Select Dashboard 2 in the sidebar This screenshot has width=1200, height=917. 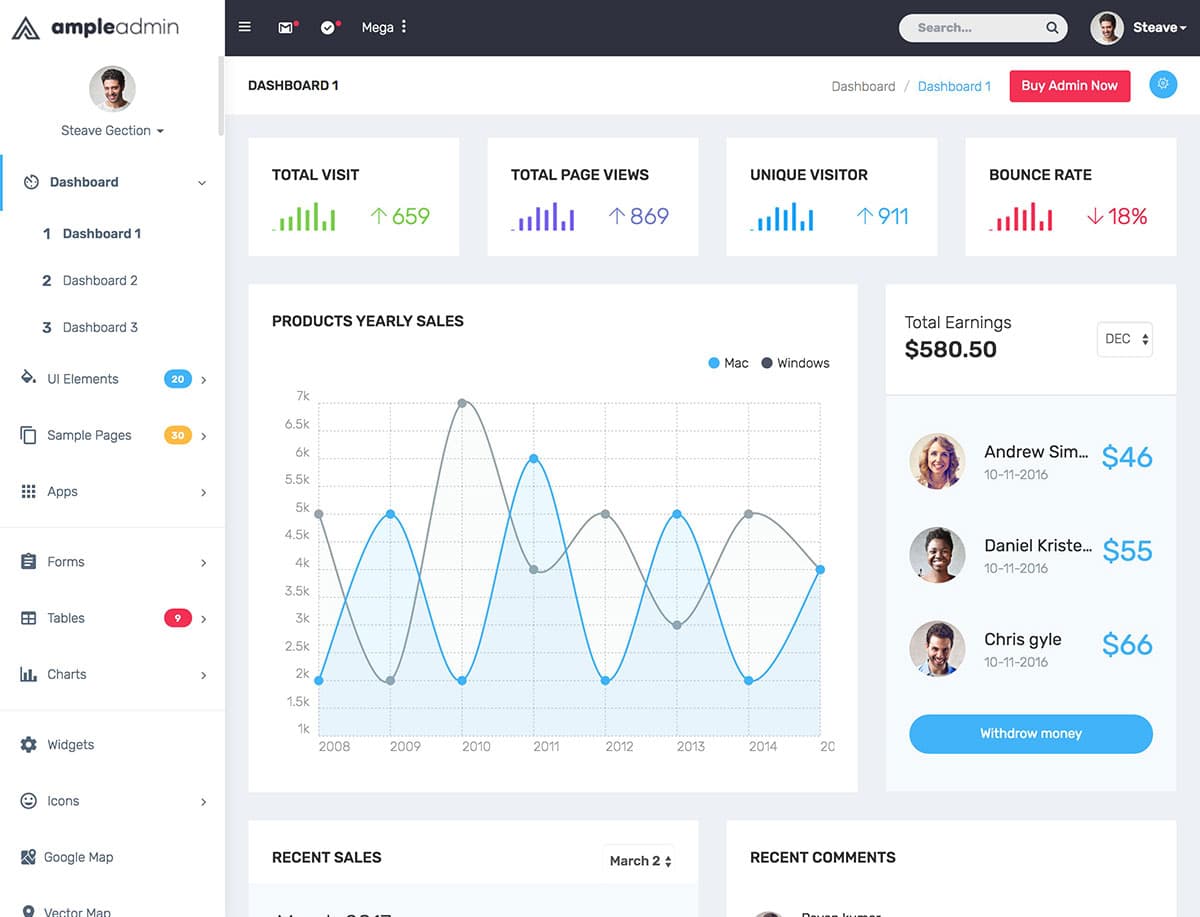click(100, 281)
